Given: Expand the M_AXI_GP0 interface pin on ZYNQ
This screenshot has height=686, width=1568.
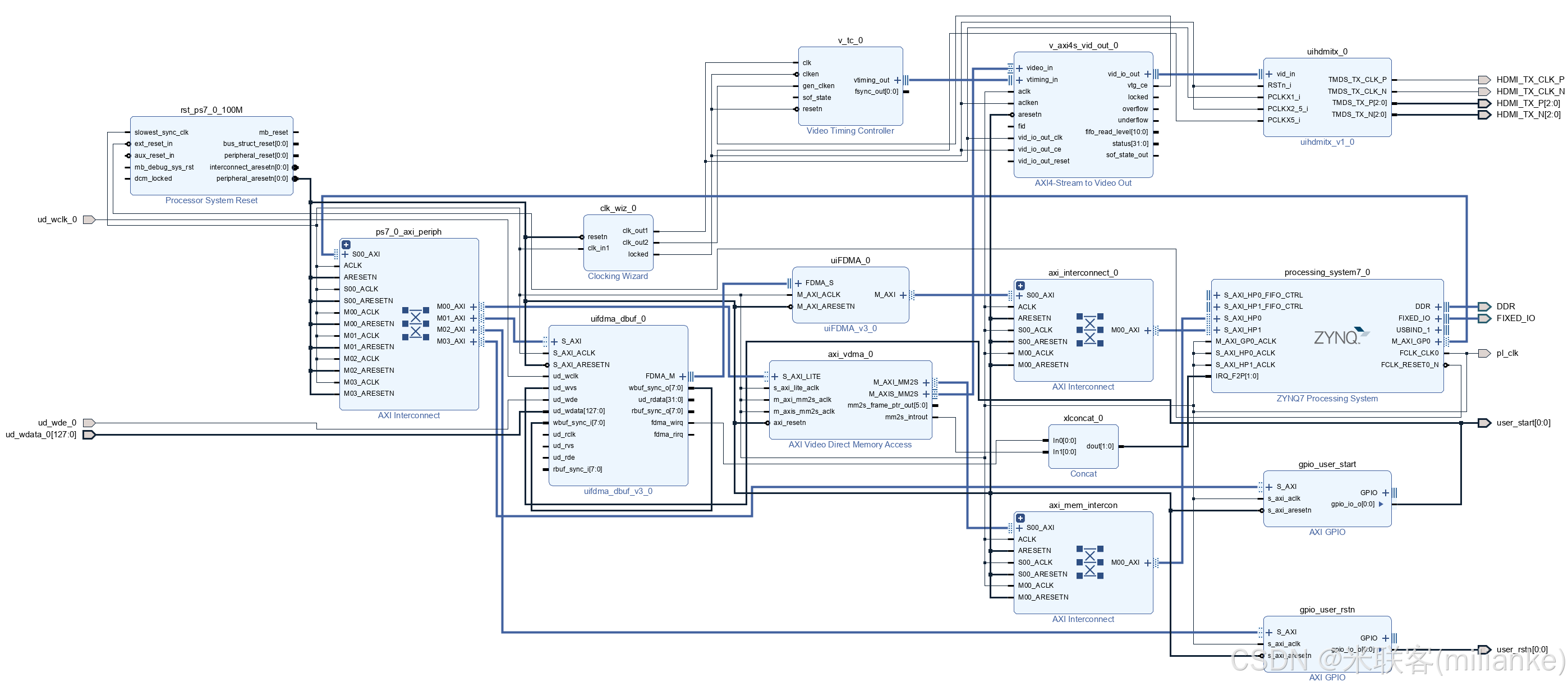Looking at the screenshot, I should tap(1438, 342).
